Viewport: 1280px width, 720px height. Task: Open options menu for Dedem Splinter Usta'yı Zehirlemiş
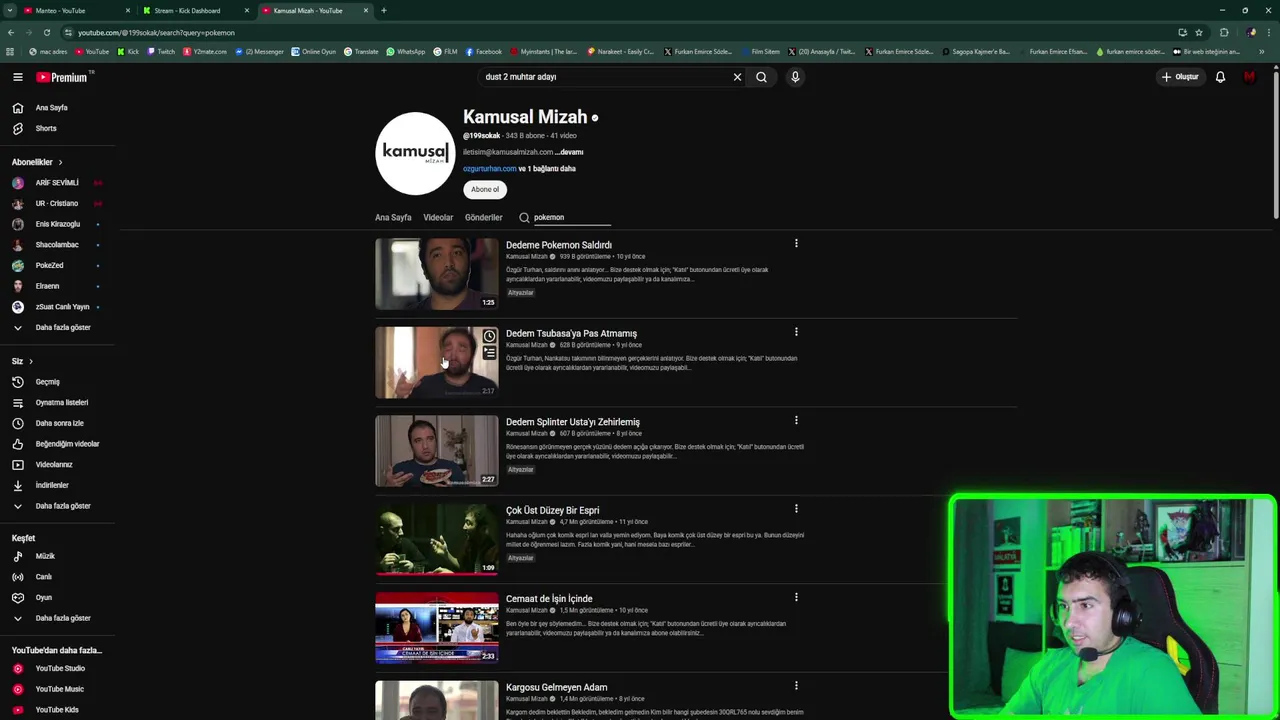click(796, 420)
